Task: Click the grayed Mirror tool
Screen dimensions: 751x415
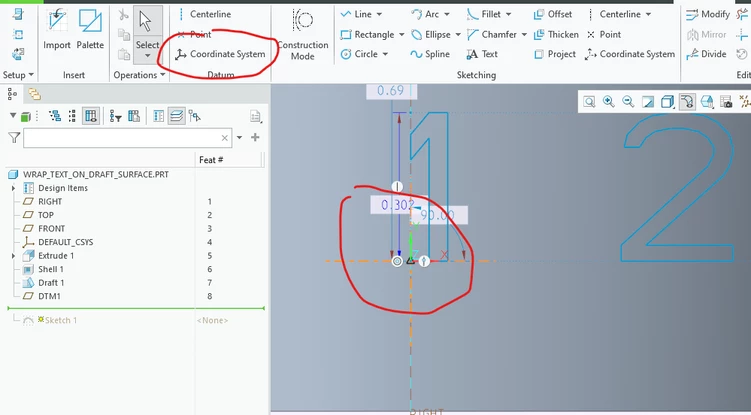Action: [706, 35]
